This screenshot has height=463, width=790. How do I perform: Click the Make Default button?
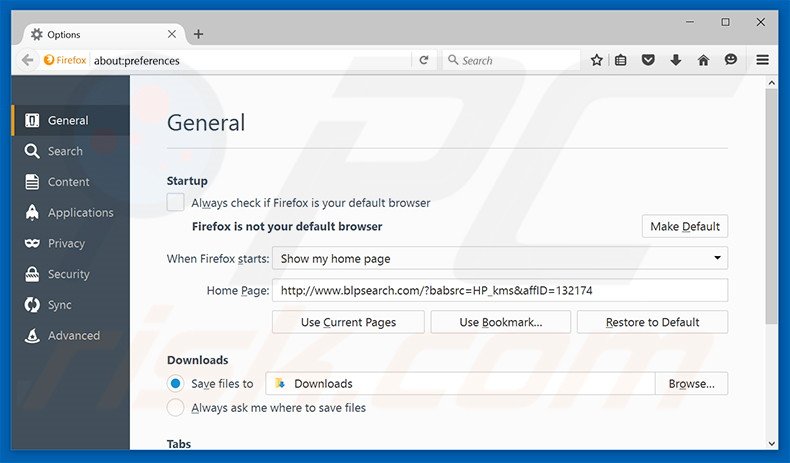click(685, 226)
